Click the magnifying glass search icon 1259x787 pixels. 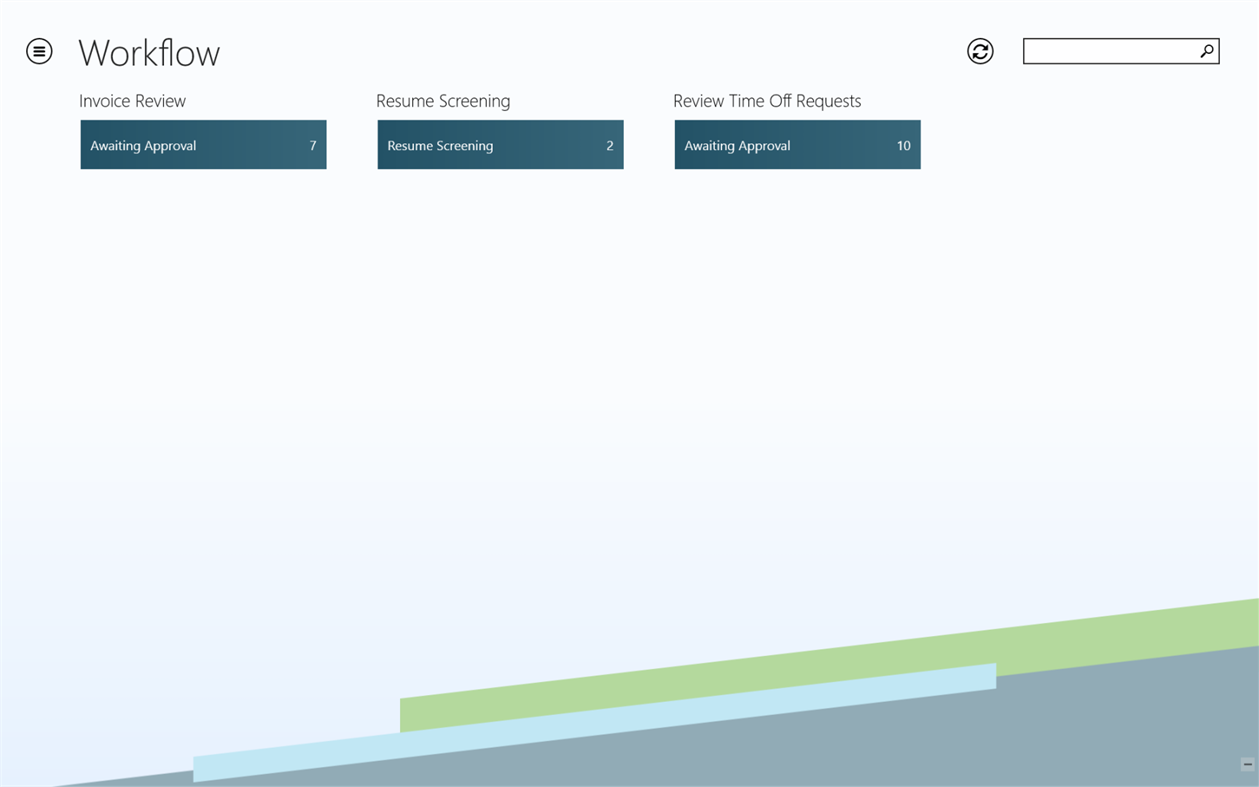click(1207, 49)
